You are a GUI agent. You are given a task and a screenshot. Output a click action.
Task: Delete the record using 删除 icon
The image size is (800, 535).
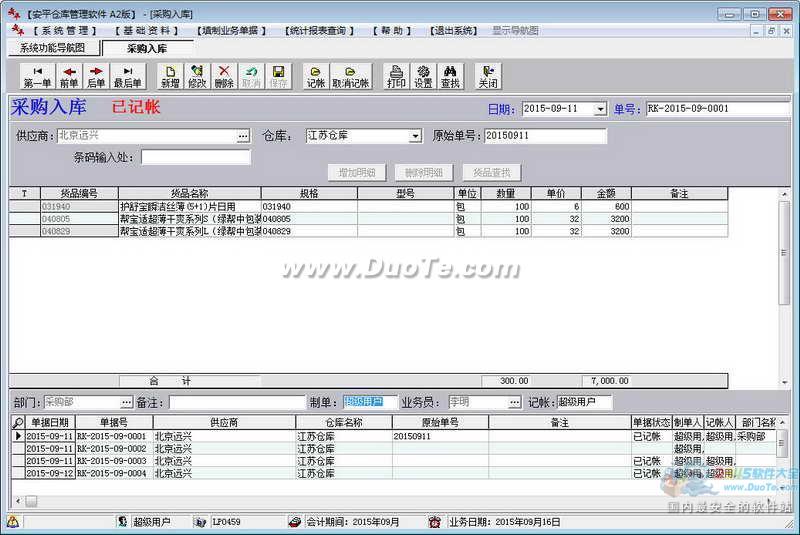tap(224, 77)
